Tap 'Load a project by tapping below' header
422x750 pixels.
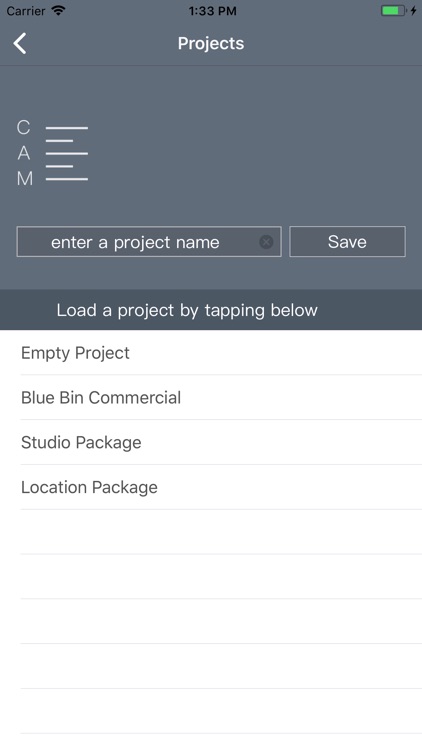pyautogui.click(x=187, y=310)
